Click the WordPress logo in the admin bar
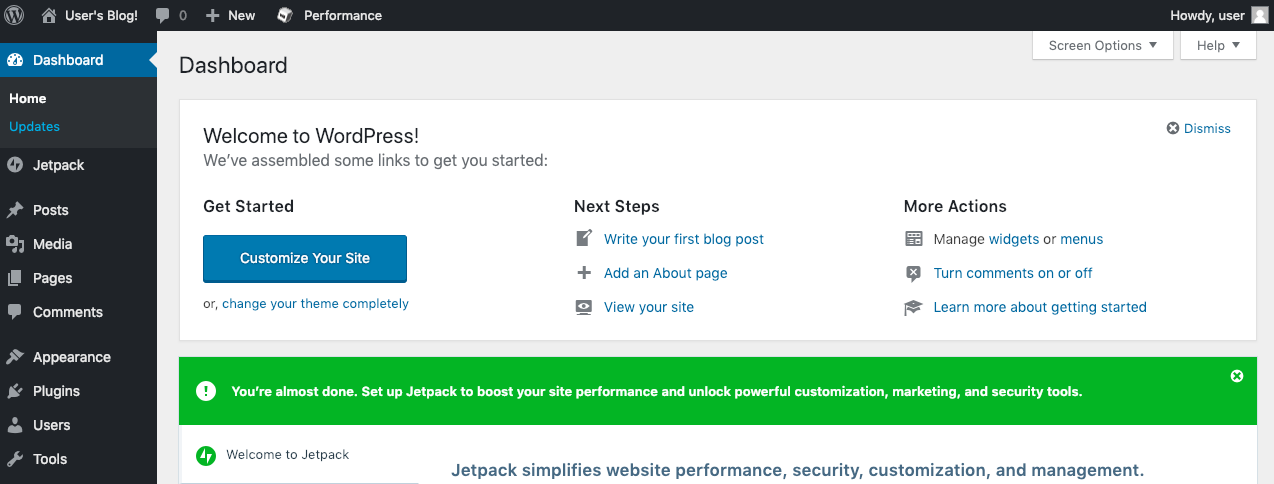This screenshot has width=1274, height=484. [x=15, y=15]
